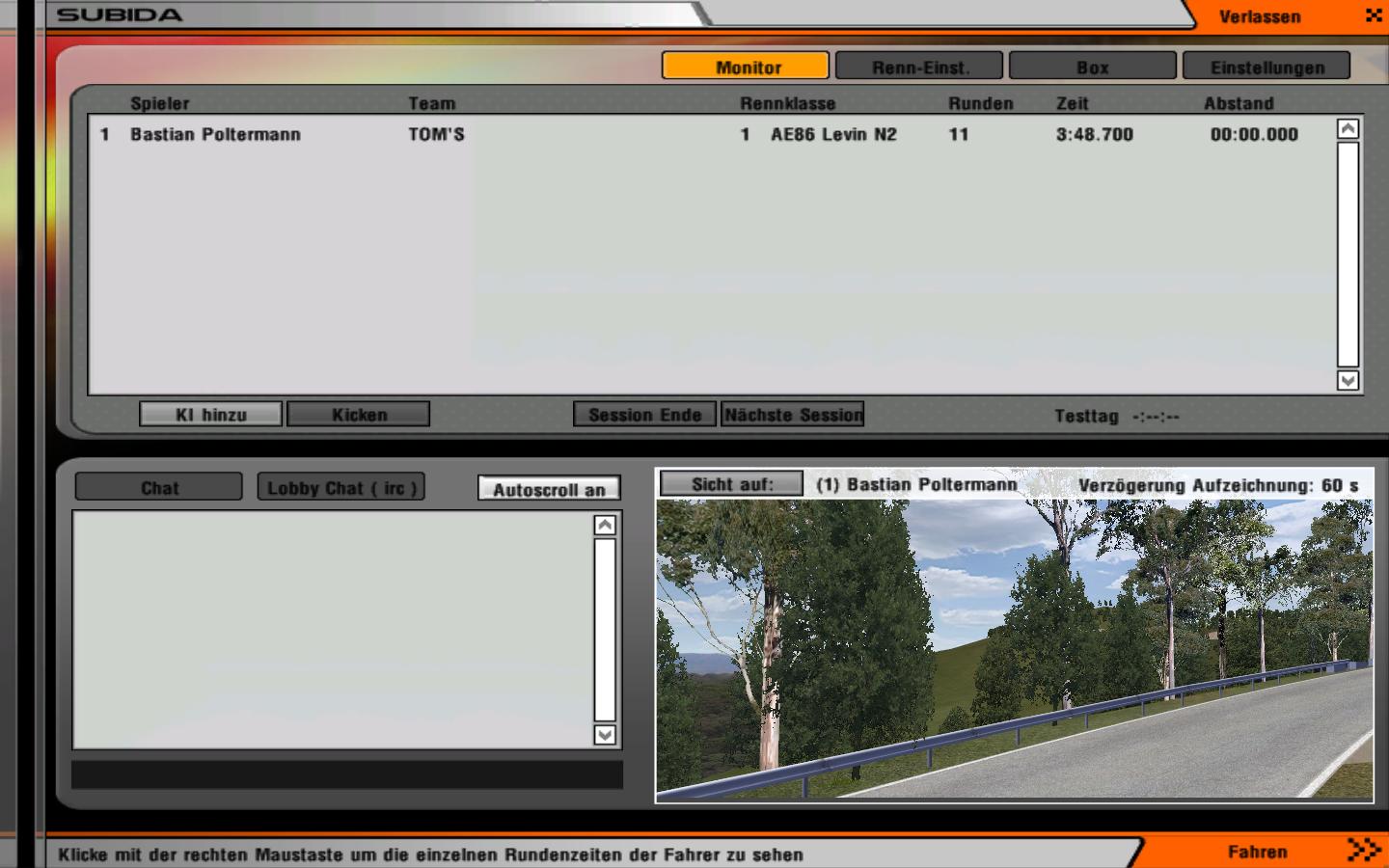Click the KI hinzu button
Screen dimensions: 1389x868
coord(210,415)
